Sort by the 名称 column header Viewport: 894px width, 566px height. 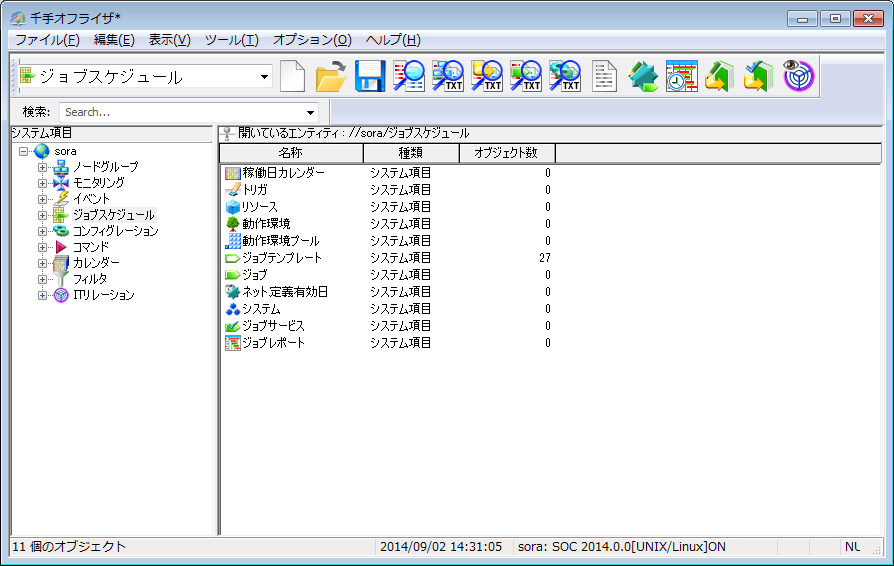click(x=291, y=153)
